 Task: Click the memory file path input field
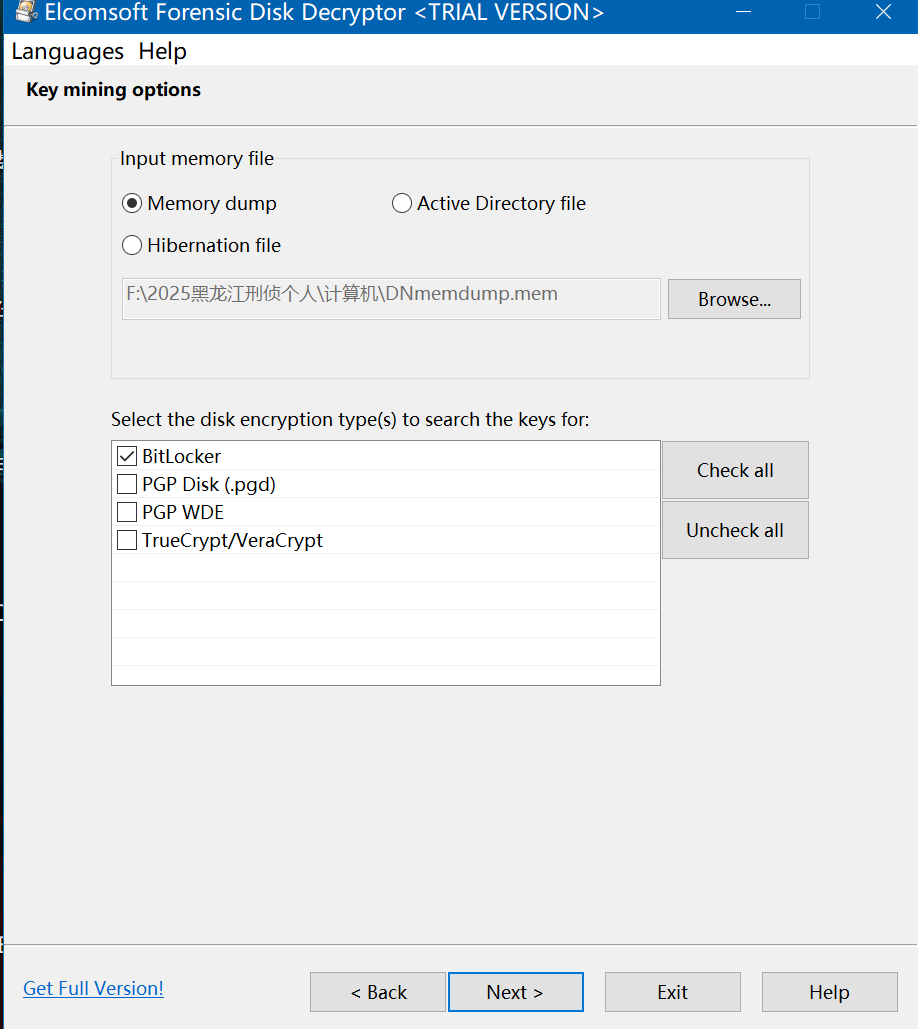coord(390,298)
